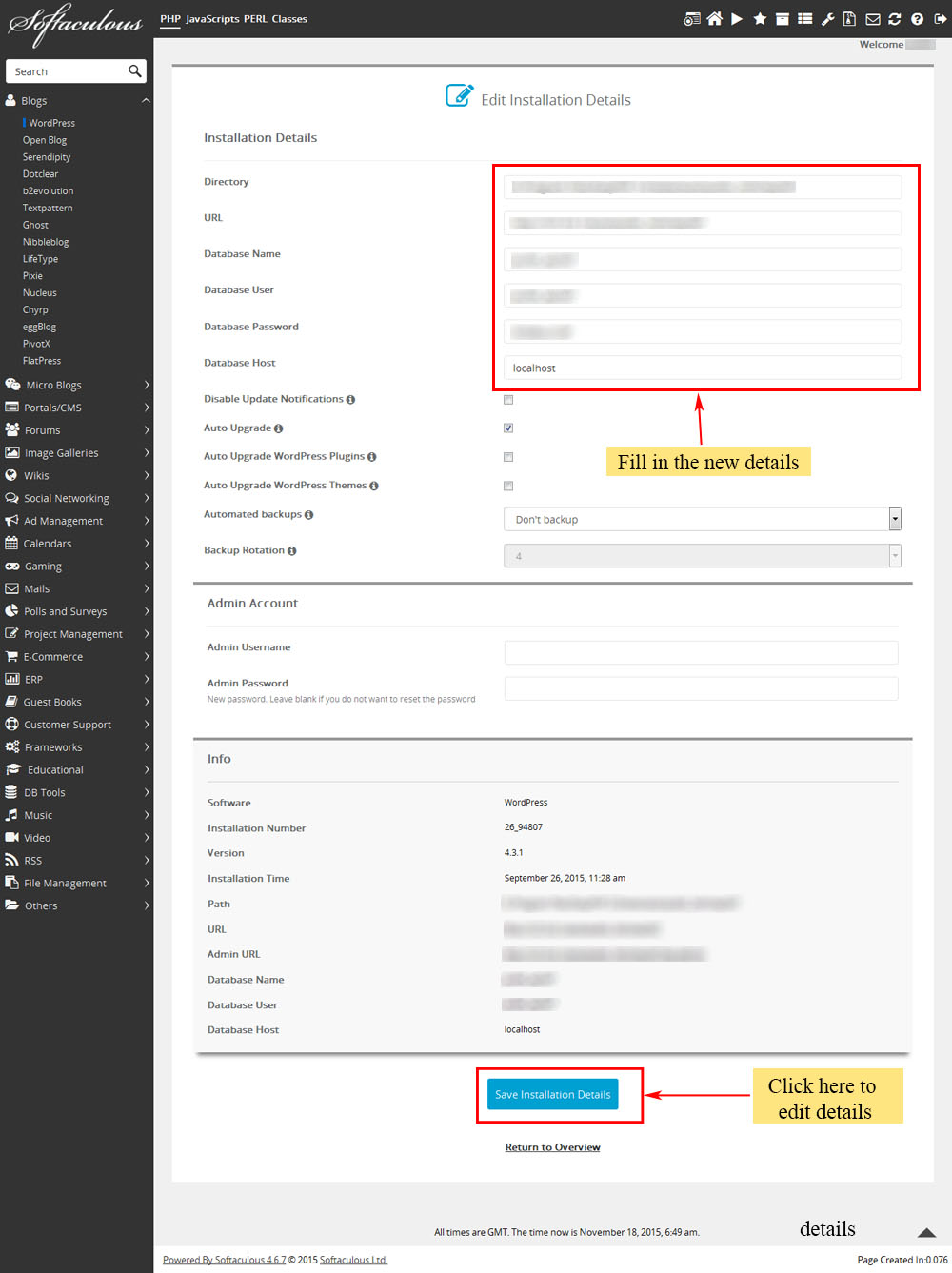Click the Edit Installation Details pencil icon
This screenshot has width=952, height=1273.
tap(459, 96)
